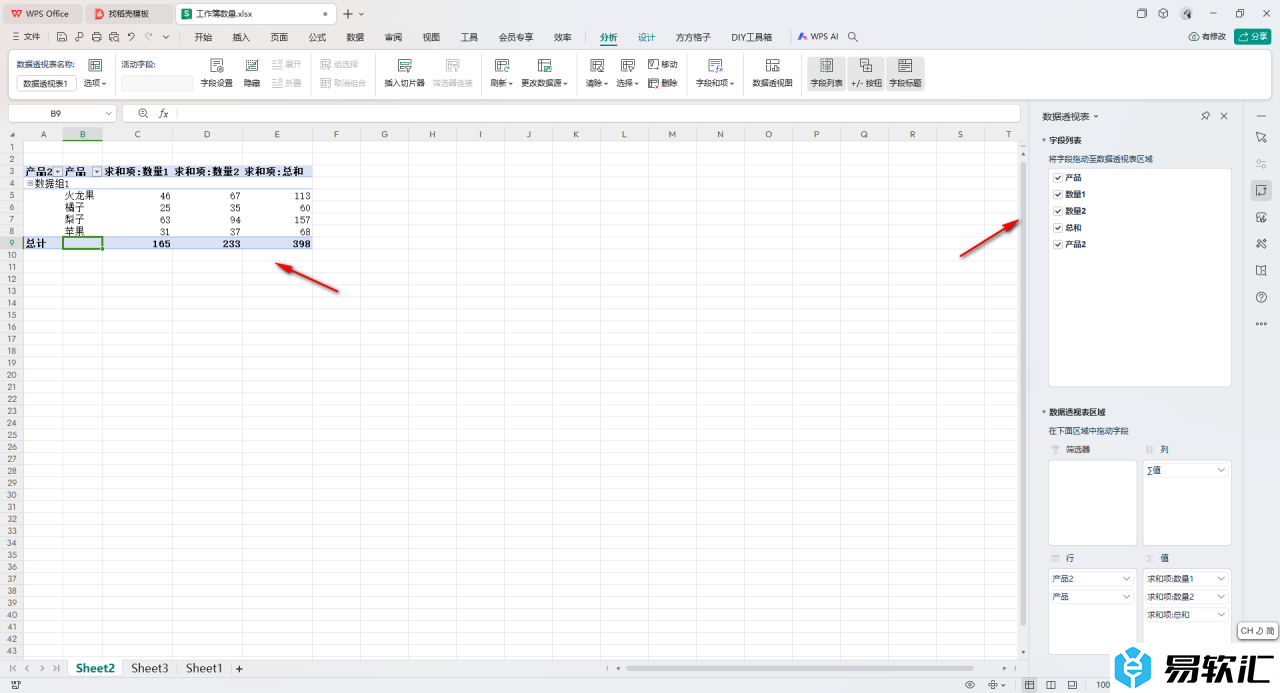
Task: Open the 更改数据源 dropdown
Action: tap(544, 84)
